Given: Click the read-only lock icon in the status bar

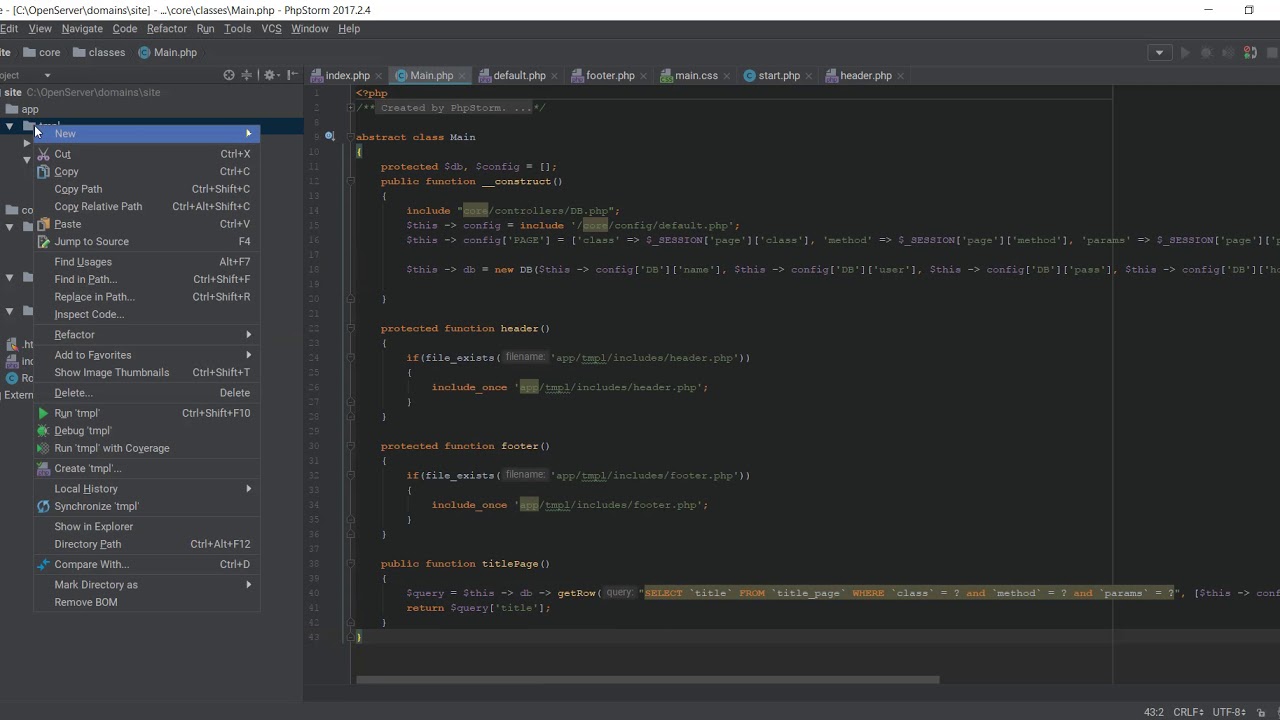Looking at the screenshot, I should [x=1260, y=712].
